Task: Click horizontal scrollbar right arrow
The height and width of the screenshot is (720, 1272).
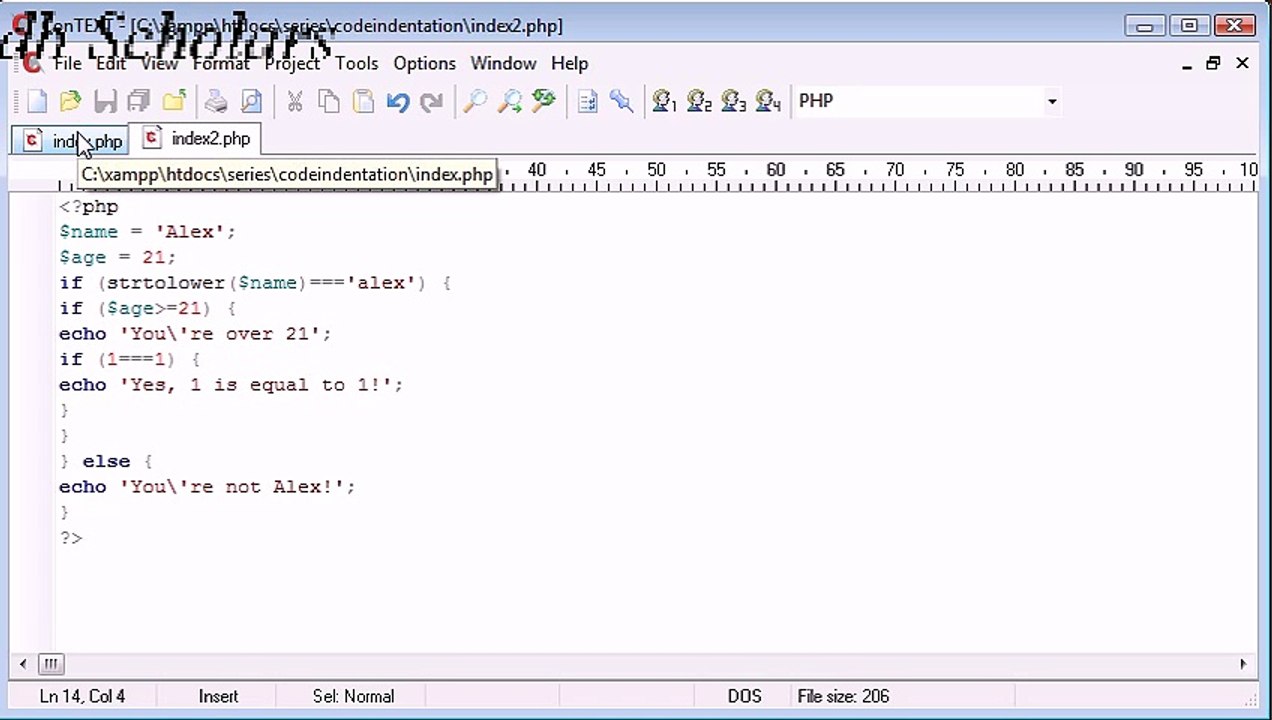Action: [1243, 663]
